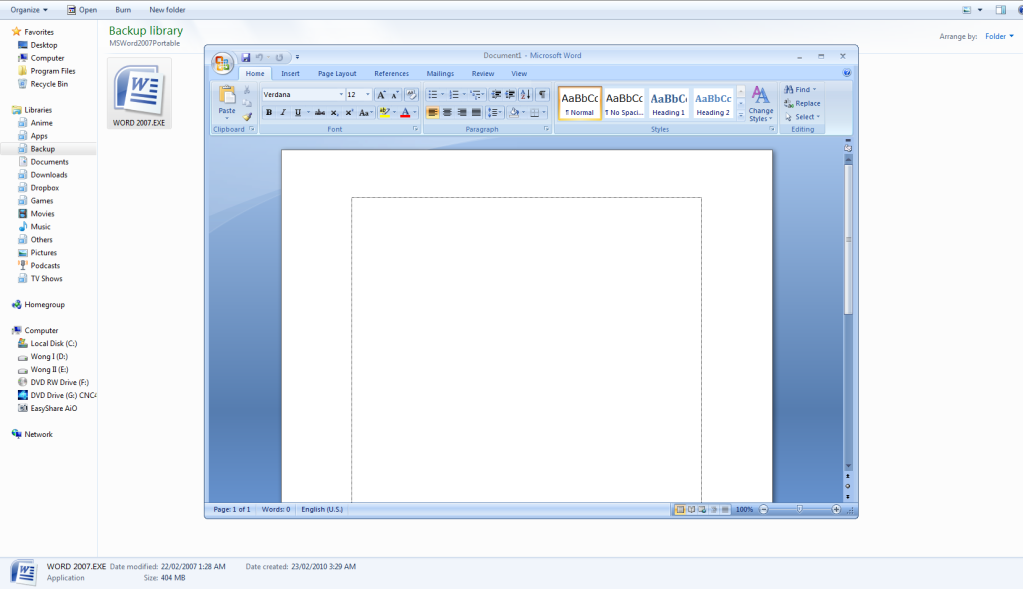Click the Increase Indent icon
This screenshot has width=1023, height=589.
510,95
